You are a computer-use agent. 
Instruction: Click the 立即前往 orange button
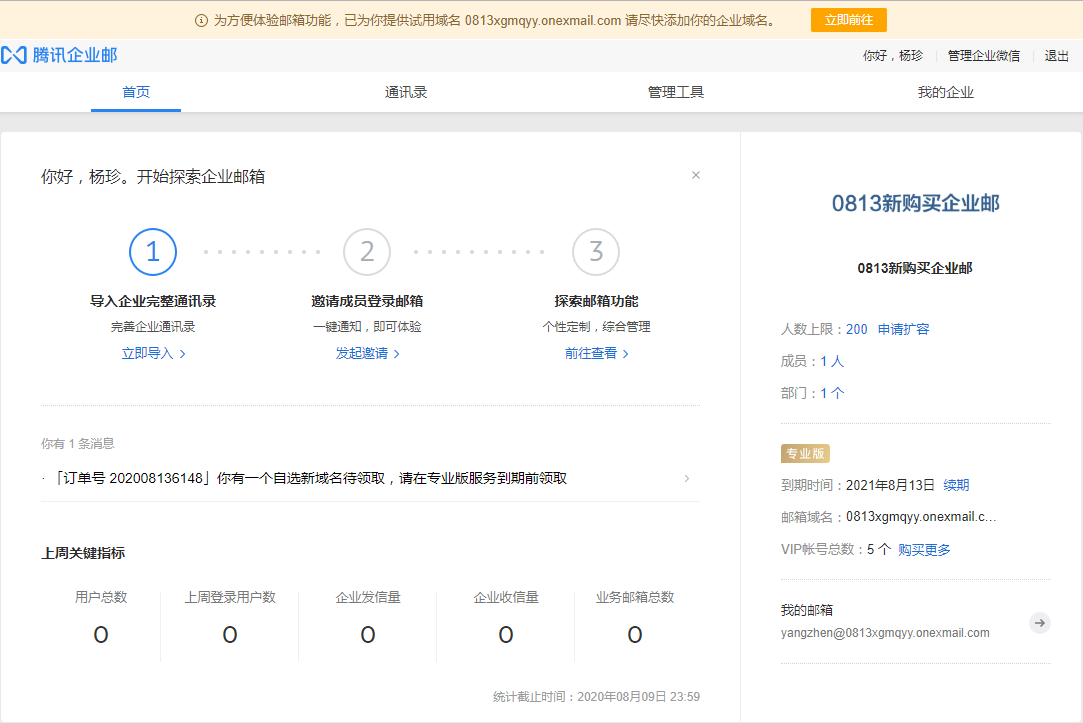pyautogui.click(x=848, y=20)
